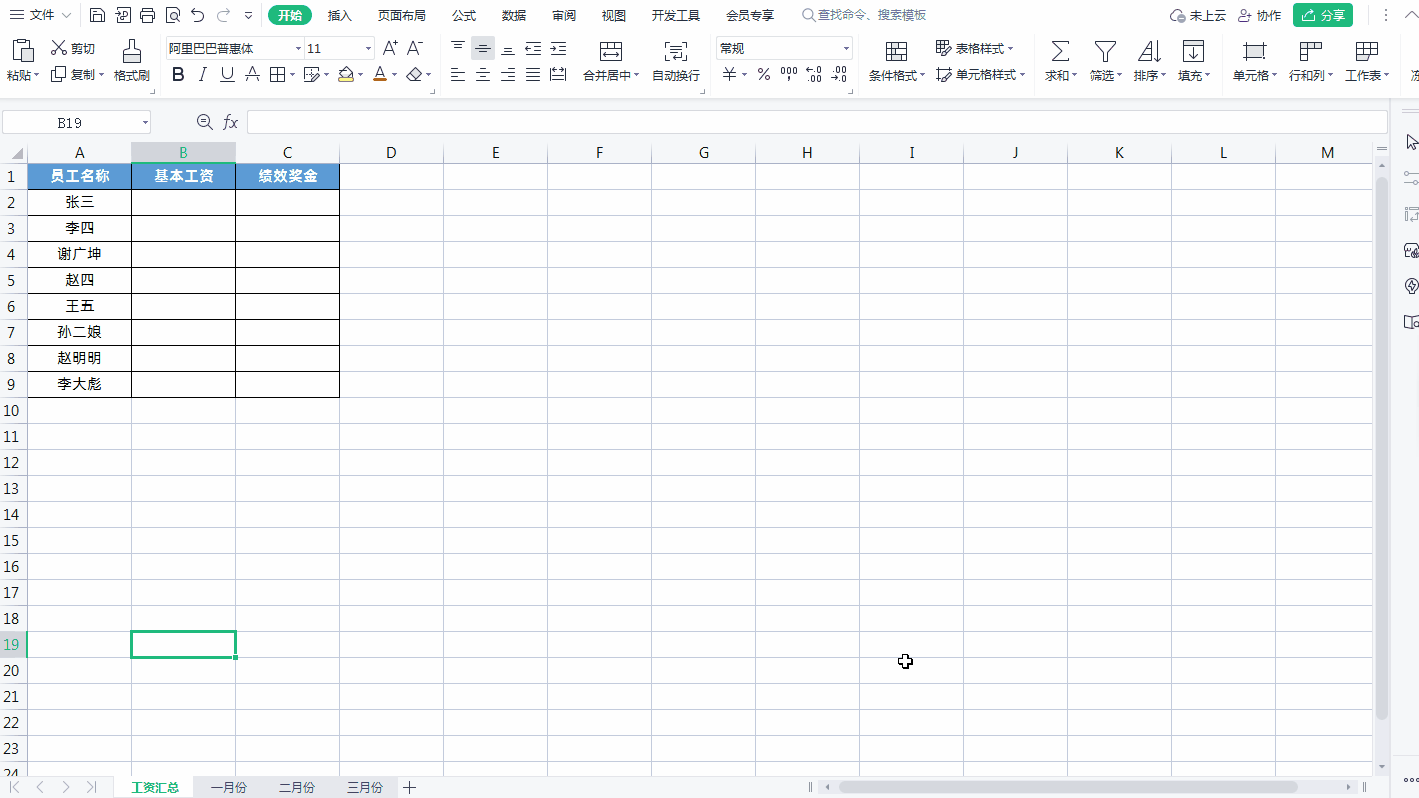The height and width of the screenshot is (798, 1419).
Task: Click the Filter (筛选) funnel icon
Action: (1104, 51)
